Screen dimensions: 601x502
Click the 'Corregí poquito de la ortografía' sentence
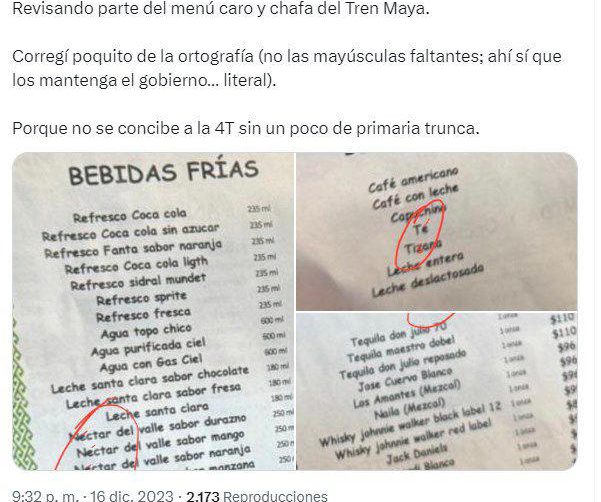pyautogui.click(x=287, y=56)
